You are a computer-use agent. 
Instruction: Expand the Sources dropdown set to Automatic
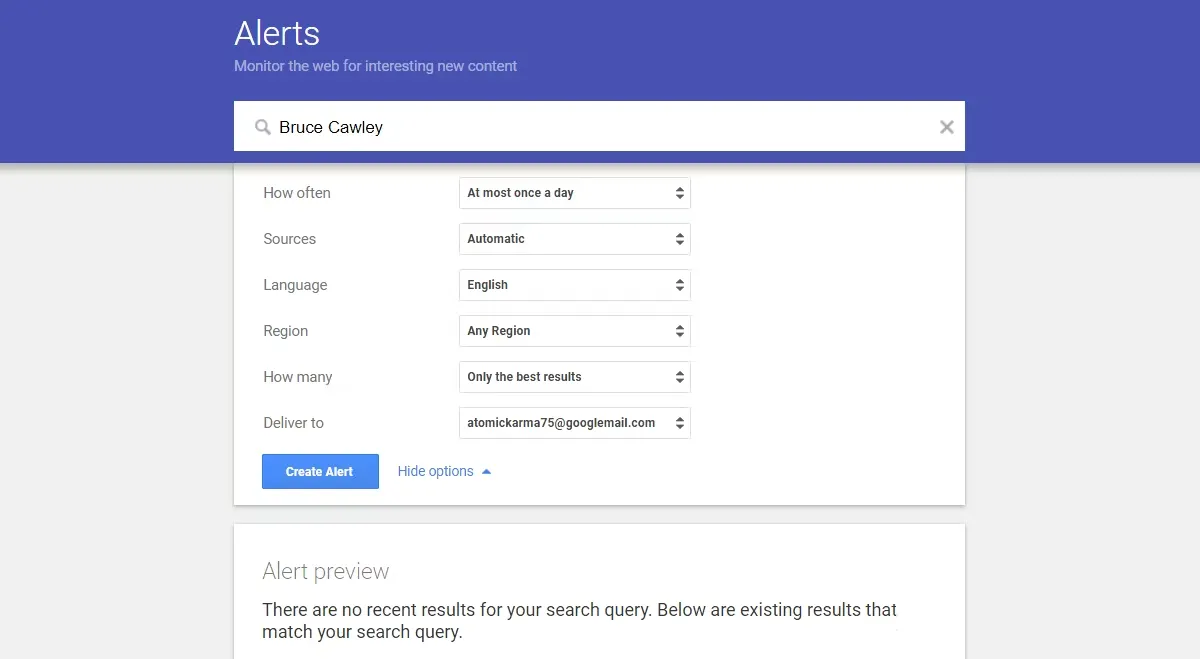tap(574, 239)
